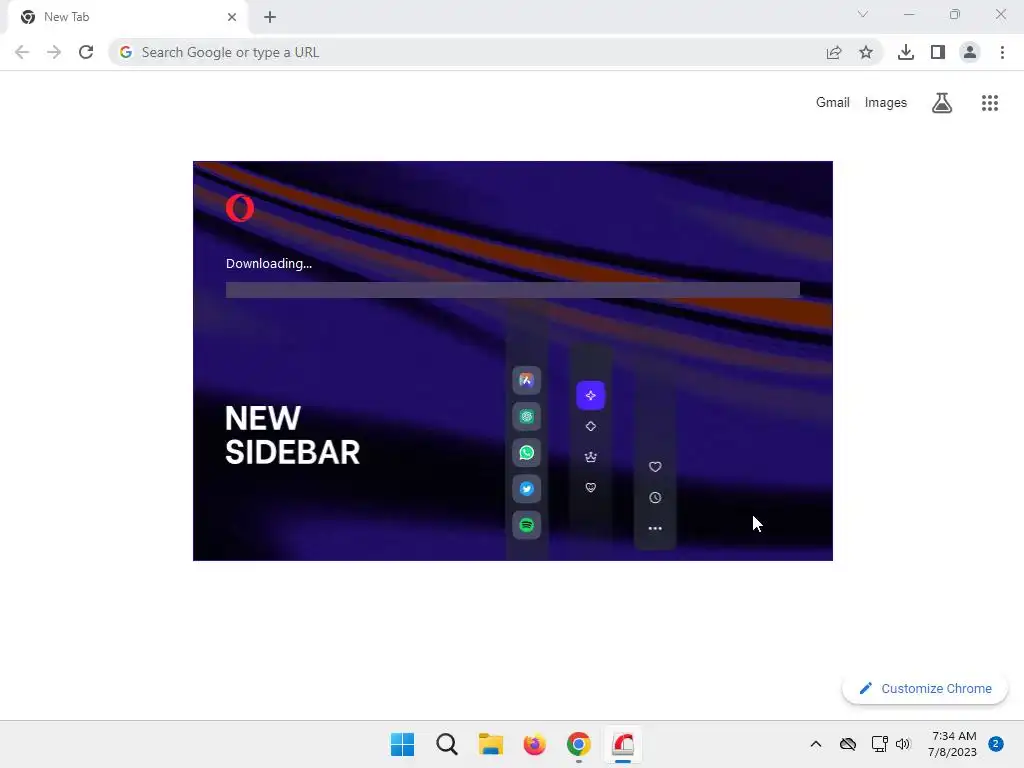1024x768 pixels.
Task: Click the browser forward arrow
Action: pyautogui.click(x=54, y=52)
